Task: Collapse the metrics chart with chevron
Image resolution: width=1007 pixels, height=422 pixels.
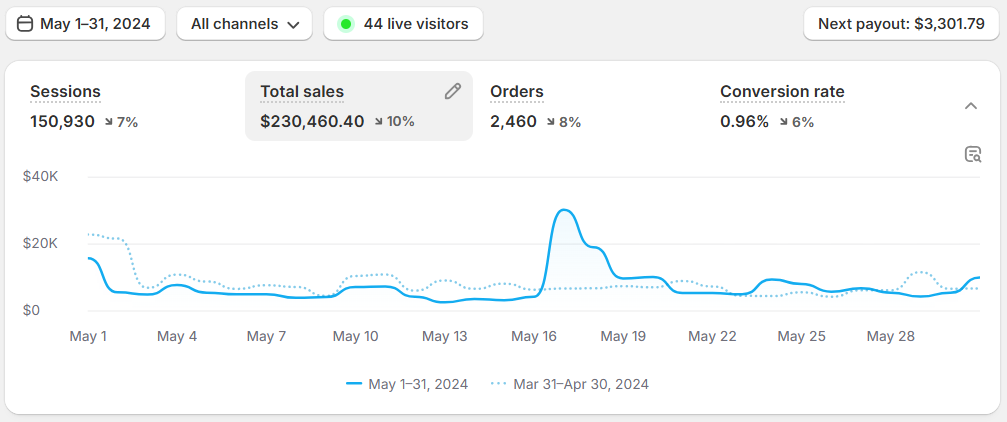Action: pos(971,106)
